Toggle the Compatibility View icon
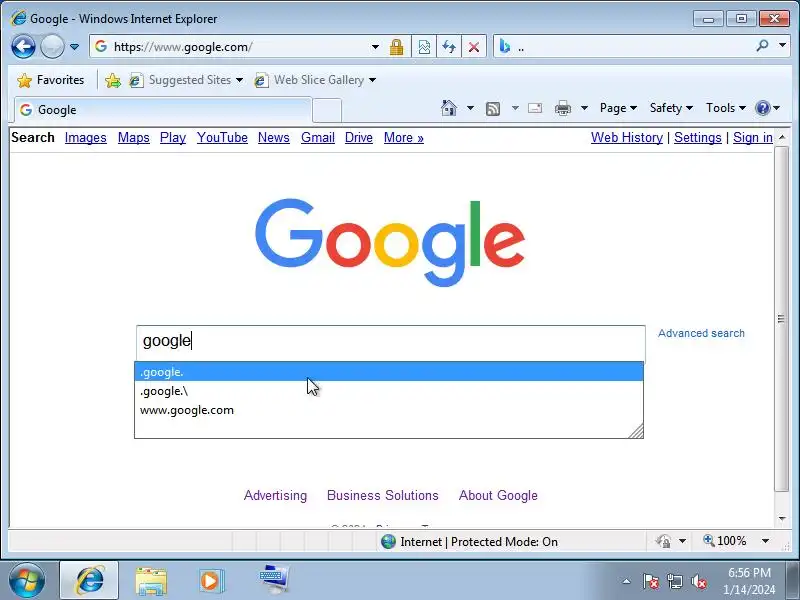The width and height of the screenshot is (800, 600). (x=424, y=47)
